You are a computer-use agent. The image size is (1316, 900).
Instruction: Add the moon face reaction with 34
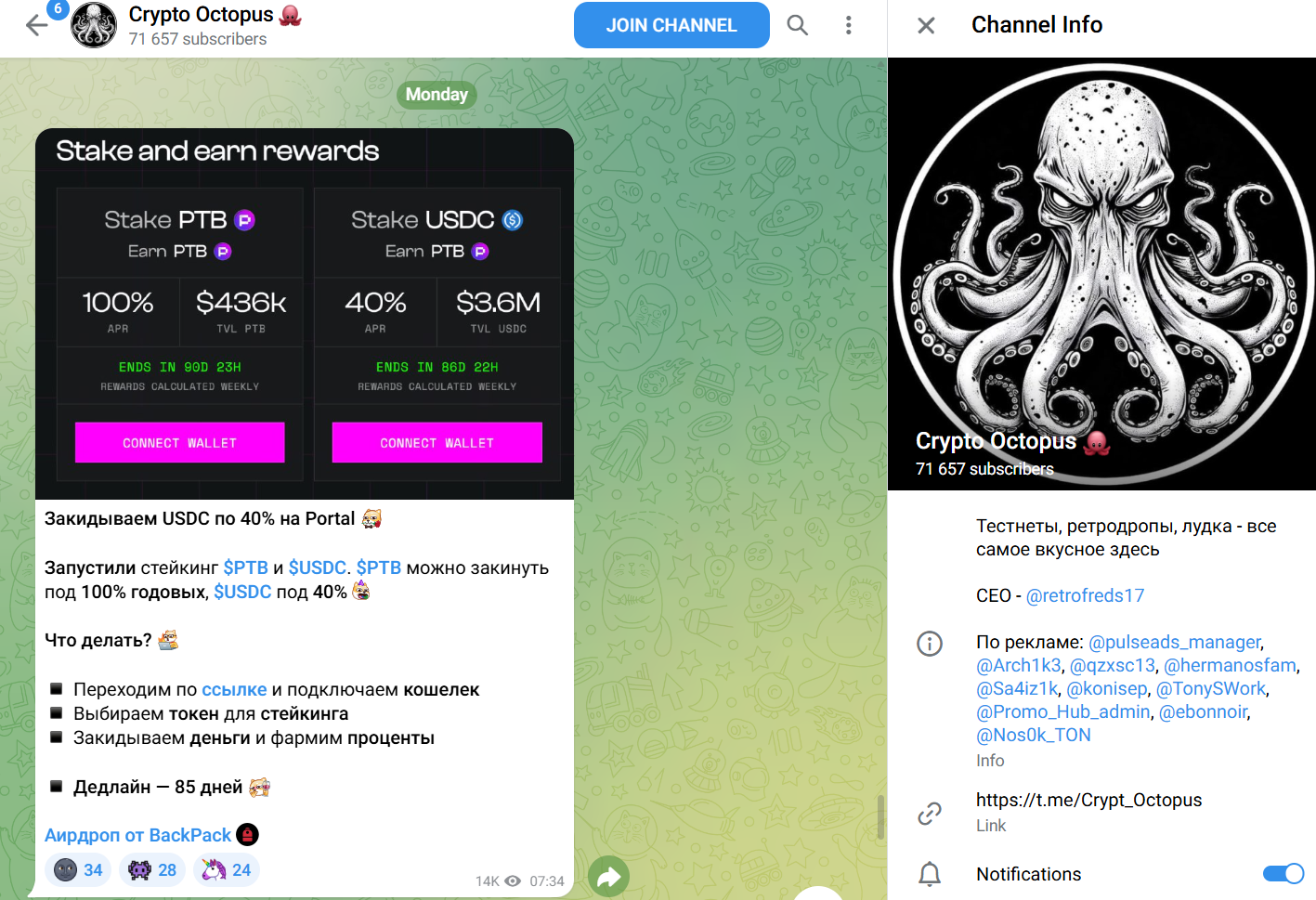[78, 870]
